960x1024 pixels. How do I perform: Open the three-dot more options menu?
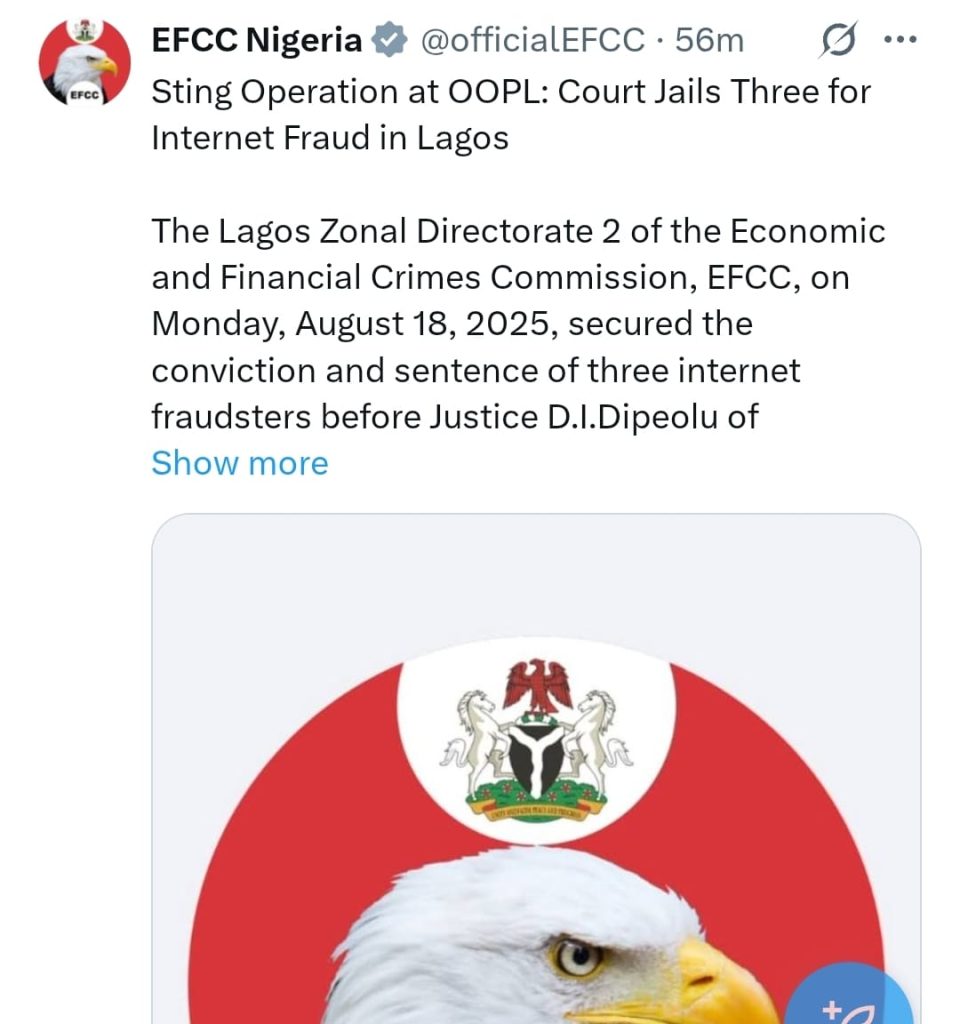(900, 40)
